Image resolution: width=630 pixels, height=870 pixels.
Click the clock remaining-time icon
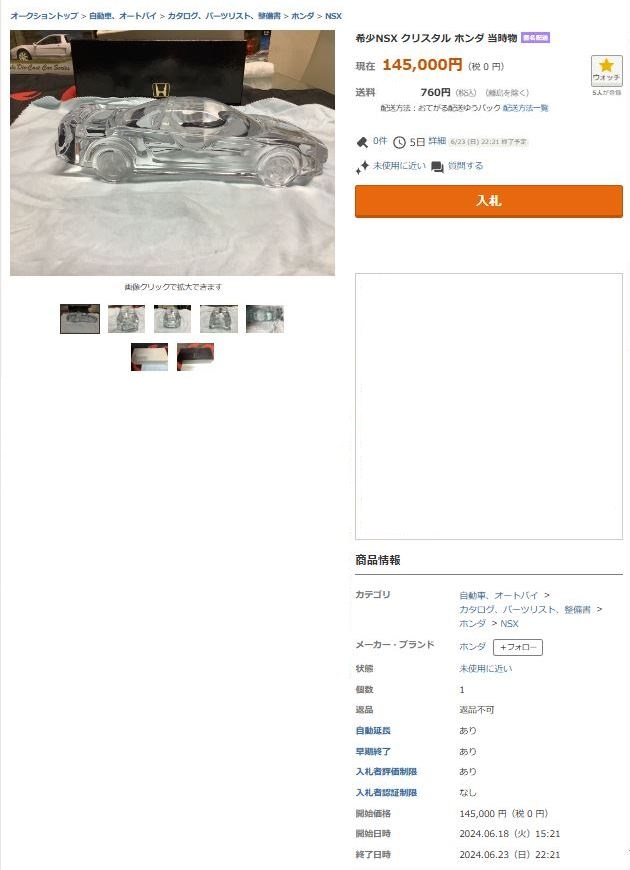pyautogui.click(x=399, y=143)
